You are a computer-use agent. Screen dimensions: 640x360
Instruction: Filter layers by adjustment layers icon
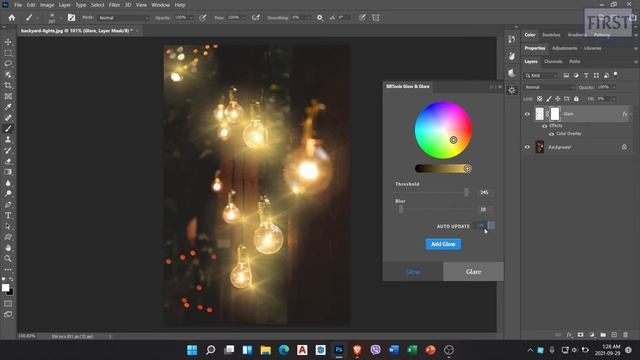pos(576,76)
